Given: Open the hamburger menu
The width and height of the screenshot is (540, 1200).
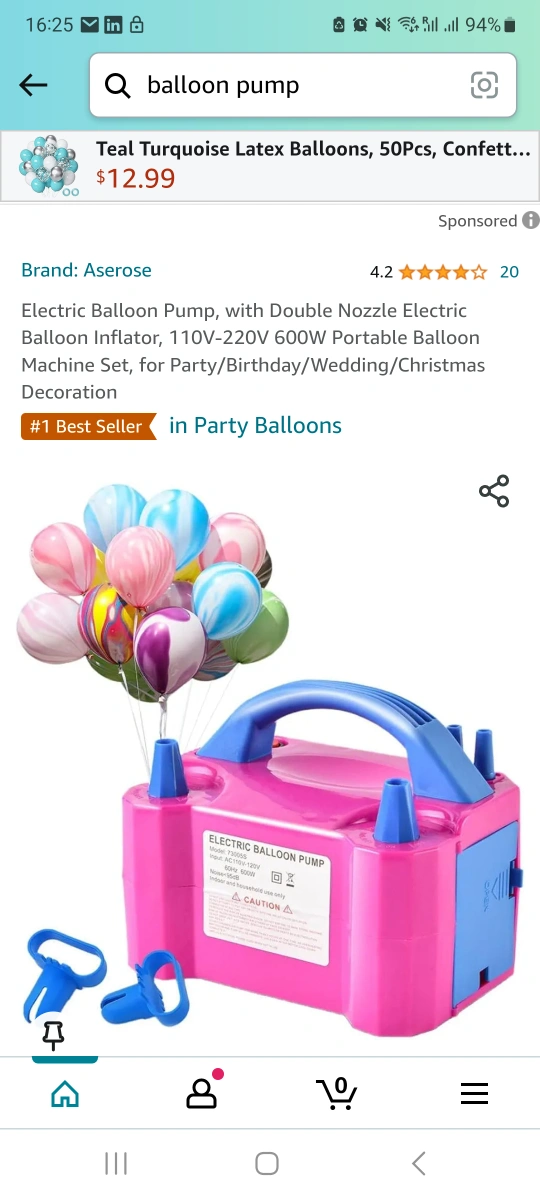Looking at the screenshot, I should coord(474,1094).
